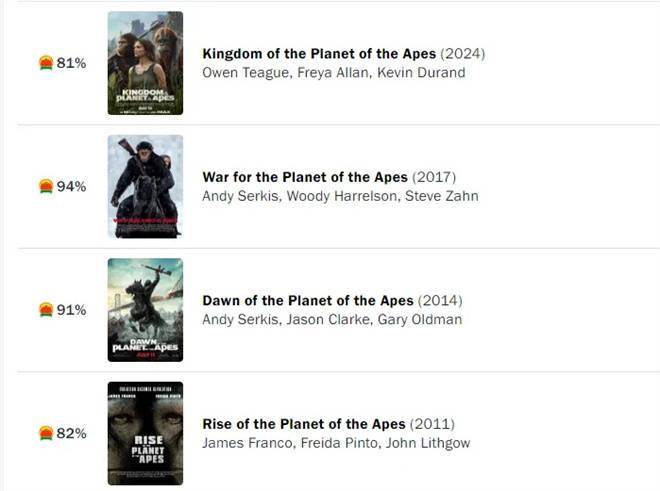Screen dimensions: 660x491
Task: Select the Dawn of the Planet of the Apes poster
Action: [145, 310]
